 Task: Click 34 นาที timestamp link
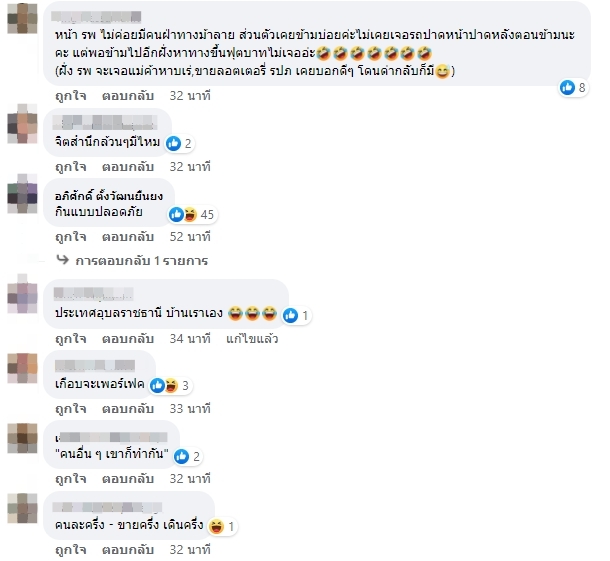190,339
